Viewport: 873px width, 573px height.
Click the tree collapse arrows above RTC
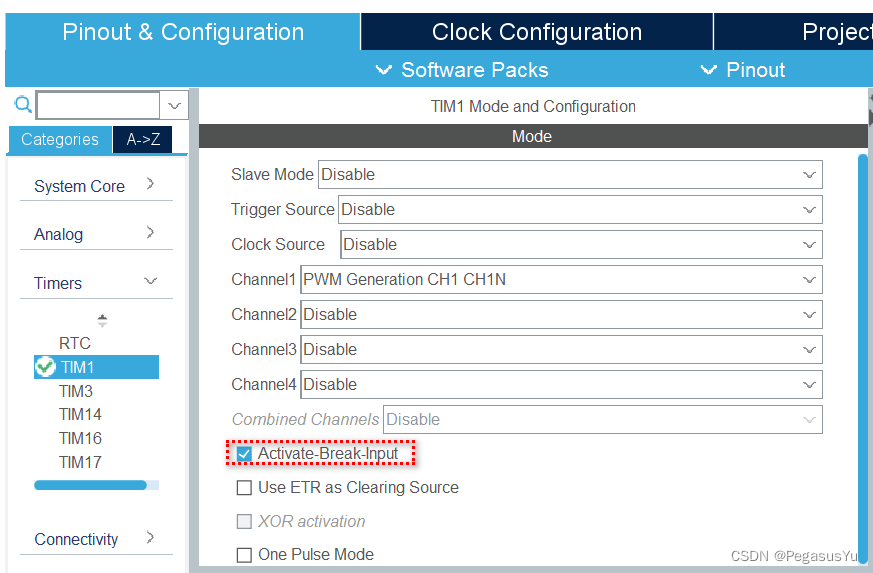(102, 320)
